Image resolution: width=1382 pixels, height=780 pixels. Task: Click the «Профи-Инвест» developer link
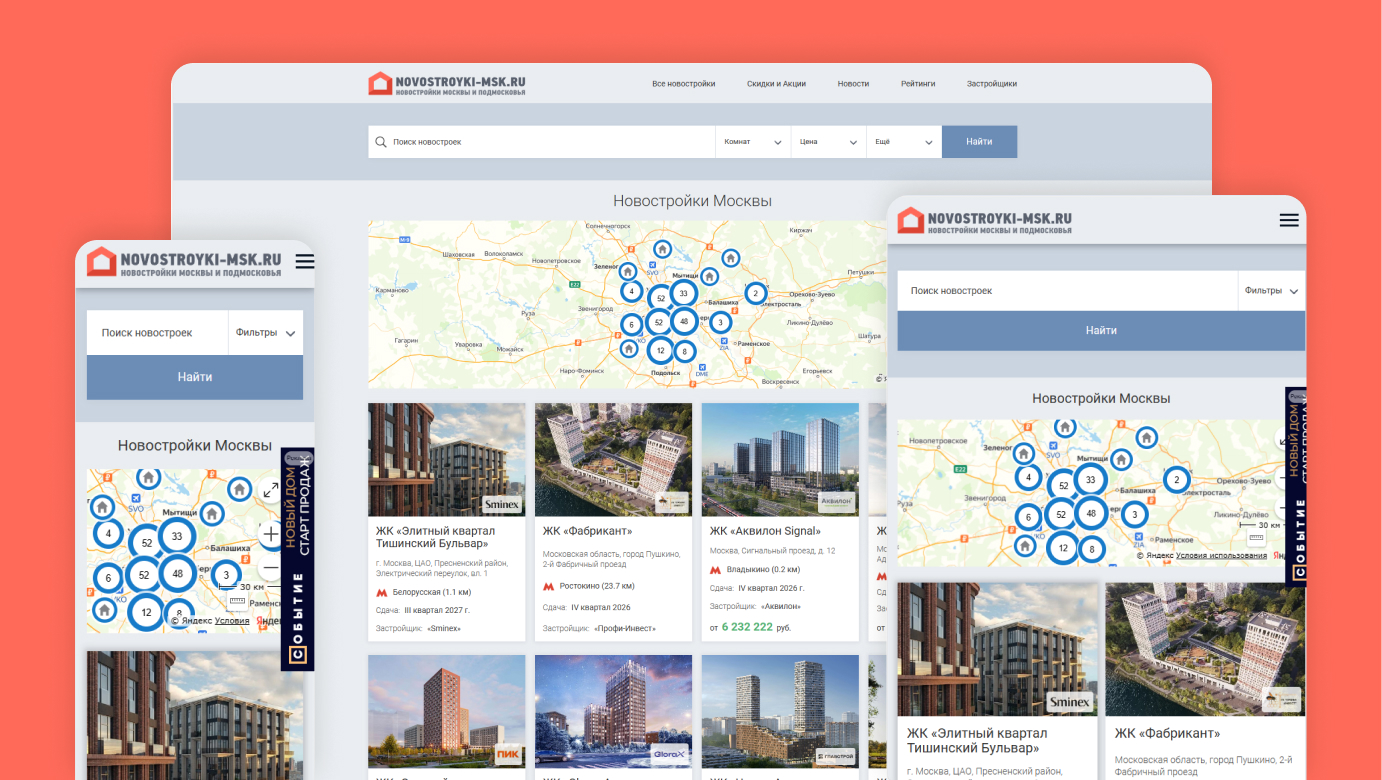coord(623,629)
